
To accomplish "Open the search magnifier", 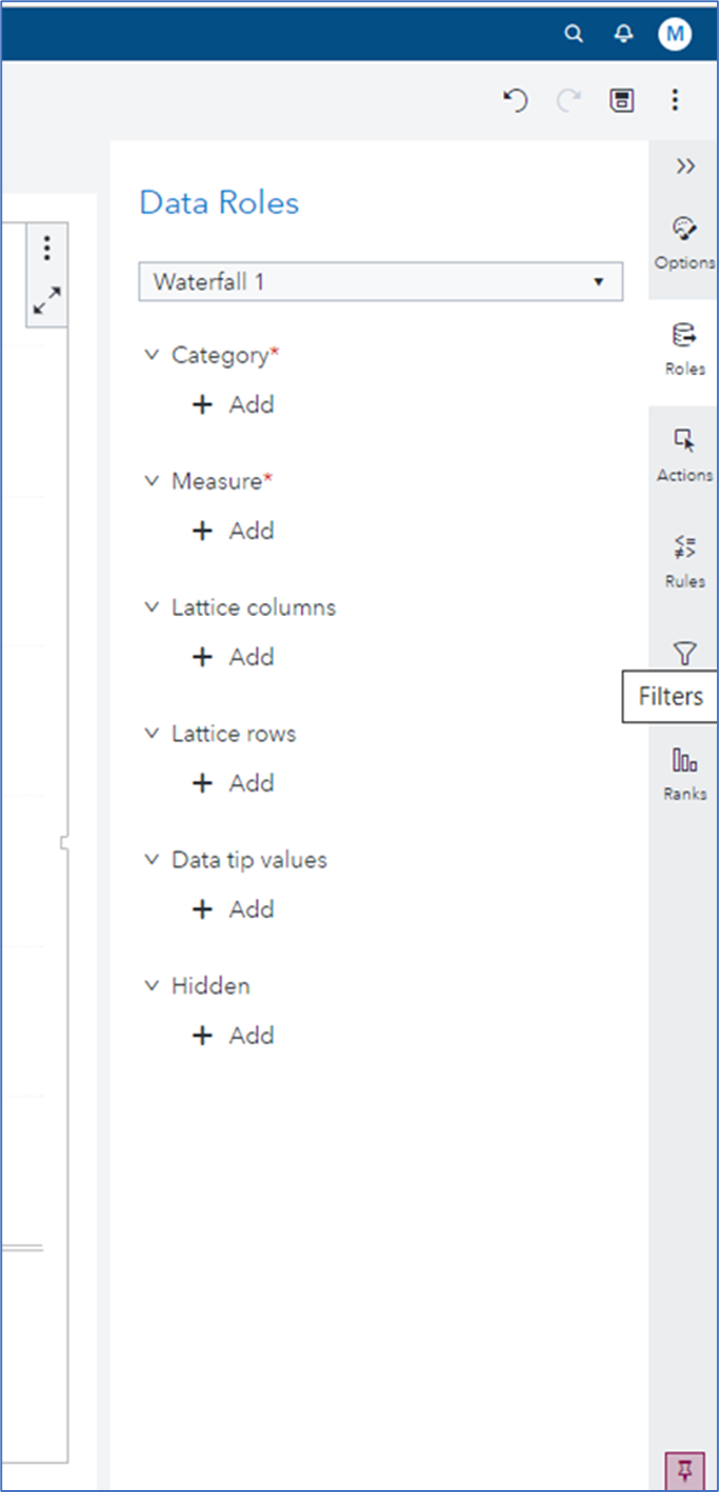I will [x=574, y=33].
